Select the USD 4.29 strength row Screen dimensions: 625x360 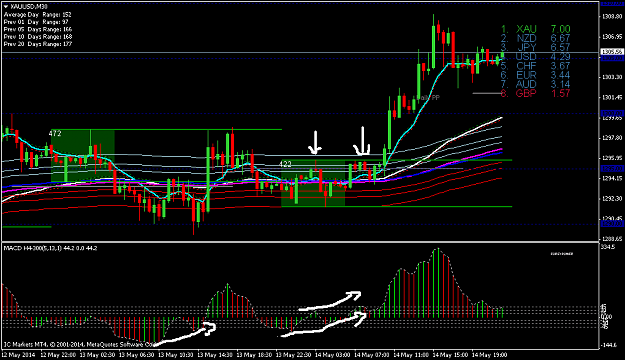[x=536, y=57]
